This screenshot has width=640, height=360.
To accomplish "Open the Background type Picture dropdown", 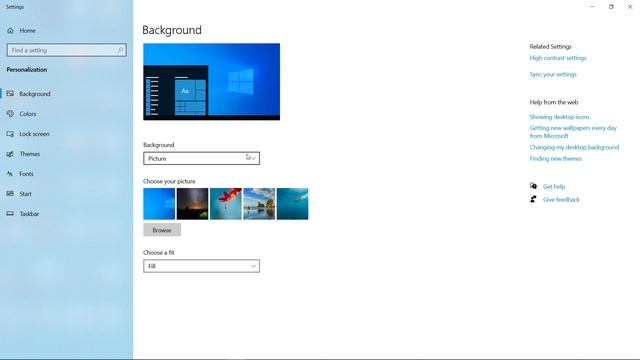I will [x=201, y=158].
